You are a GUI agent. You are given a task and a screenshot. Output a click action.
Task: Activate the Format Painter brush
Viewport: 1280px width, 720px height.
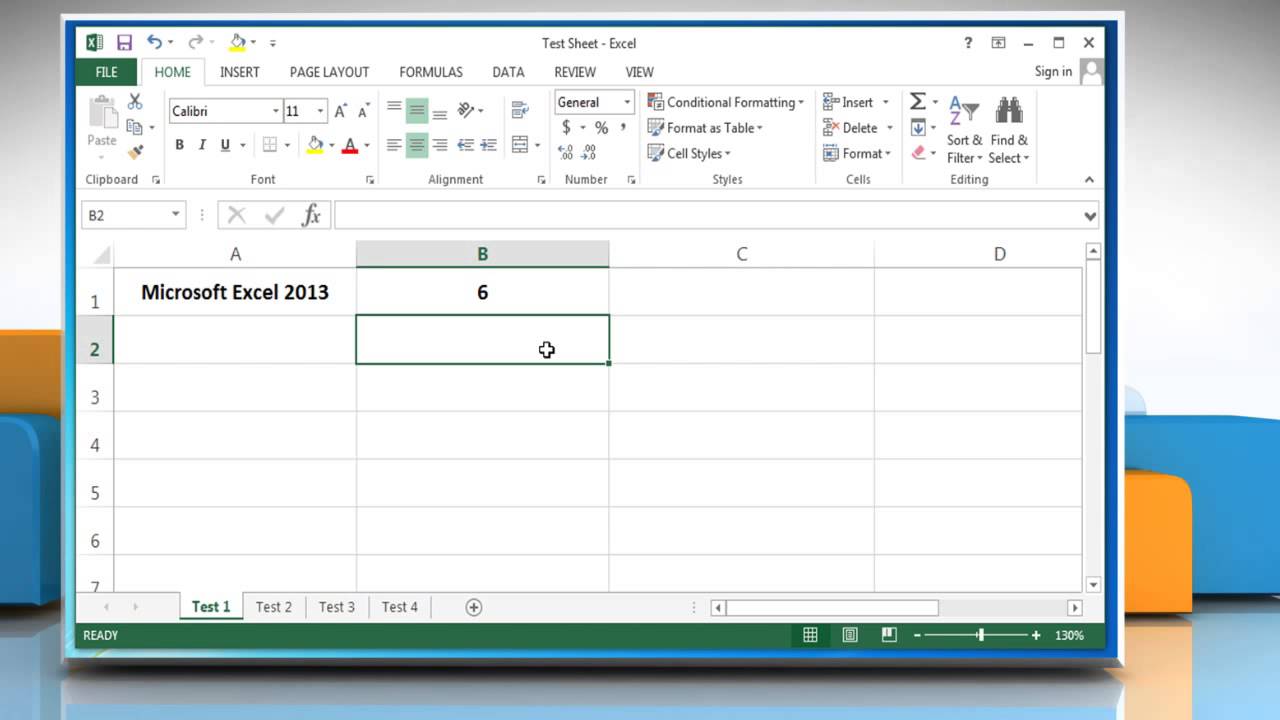pyautogui.click(x=135, y=152)
